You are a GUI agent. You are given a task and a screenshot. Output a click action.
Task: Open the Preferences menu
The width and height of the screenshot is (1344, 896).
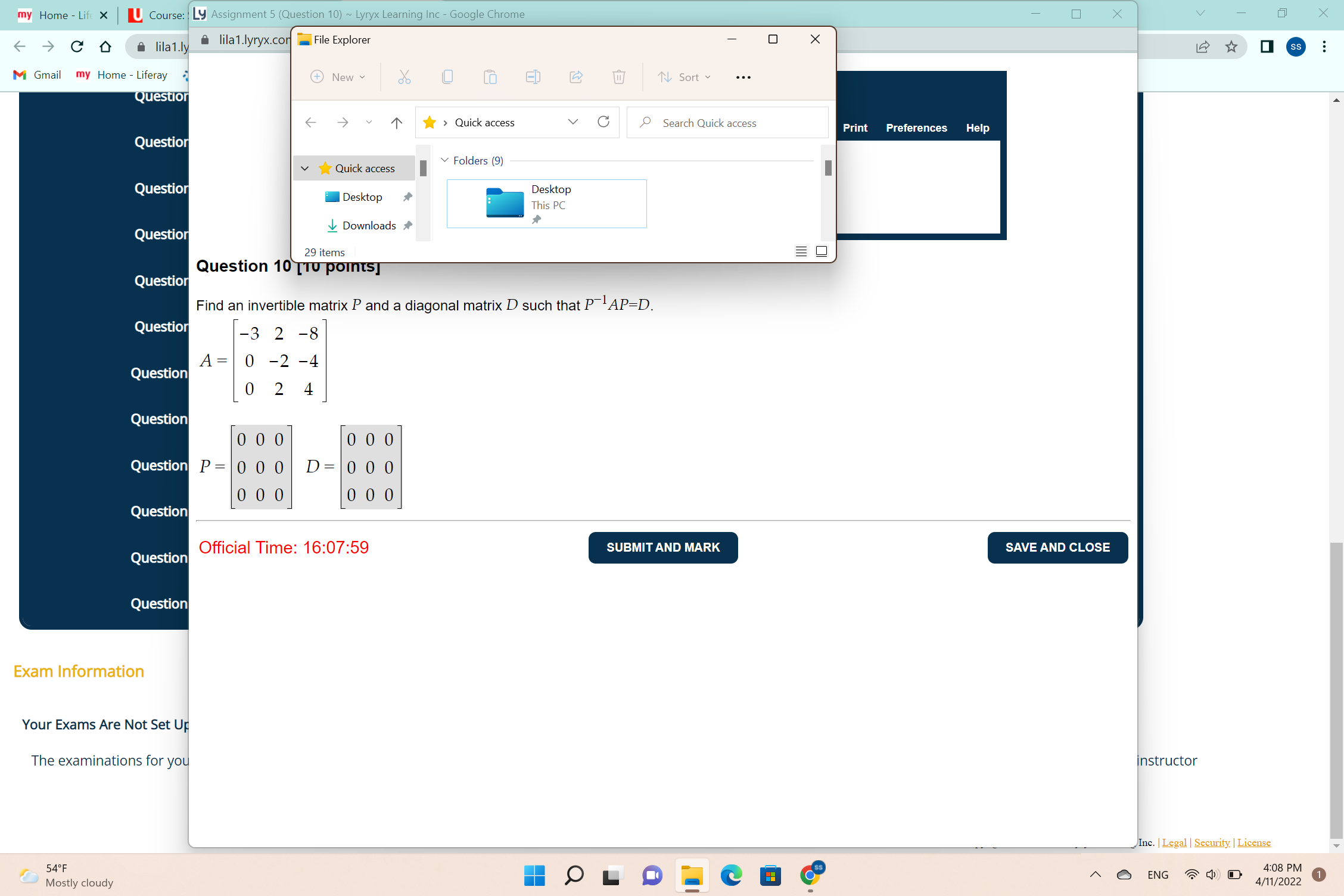916,128
